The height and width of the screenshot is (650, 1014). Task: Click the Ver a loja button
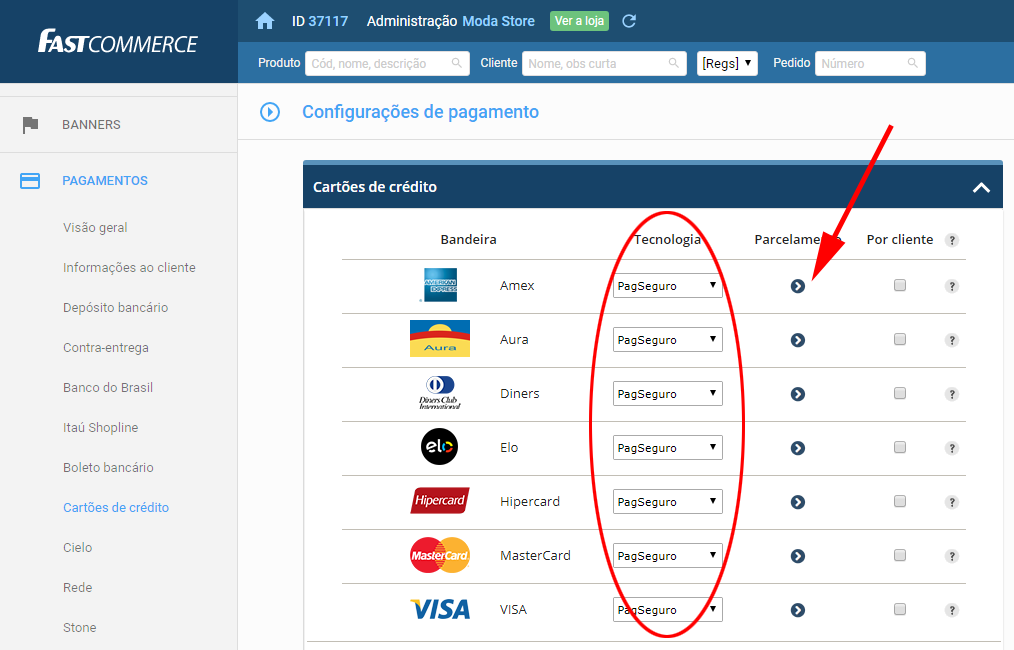click(x=579, y=21)
